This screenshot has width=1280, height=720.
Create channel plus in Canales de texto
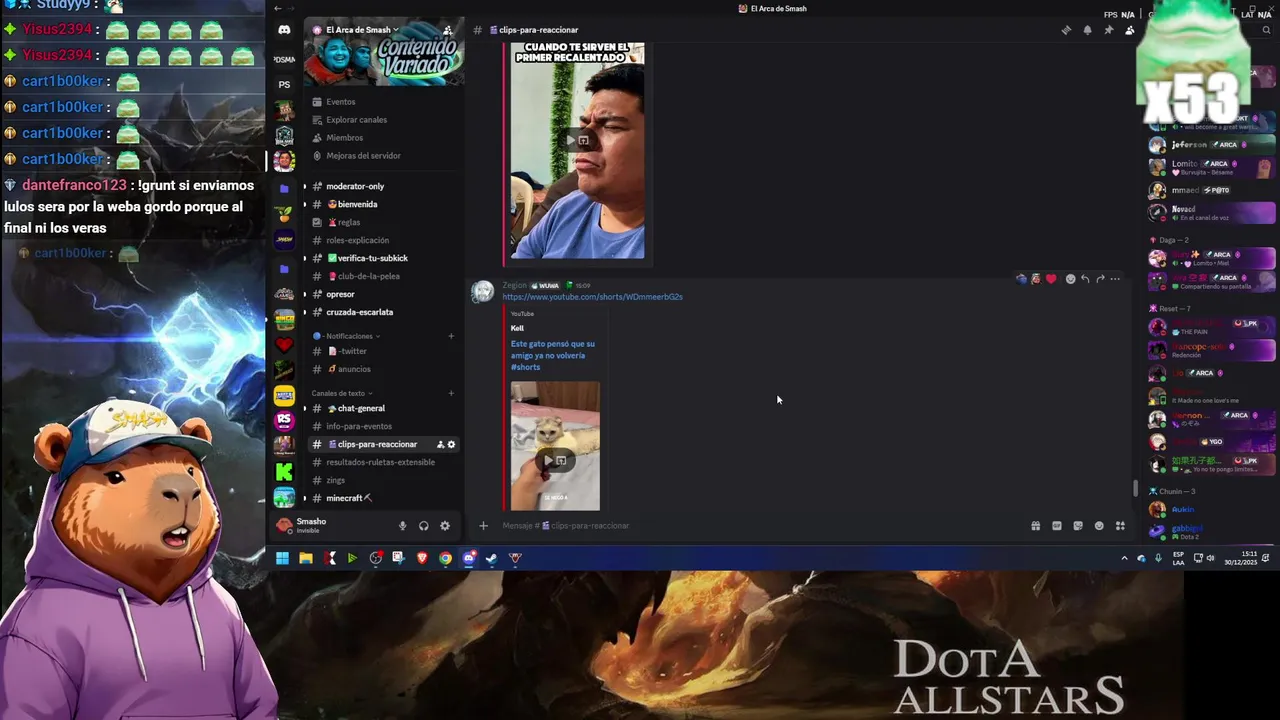click(451, 393)
